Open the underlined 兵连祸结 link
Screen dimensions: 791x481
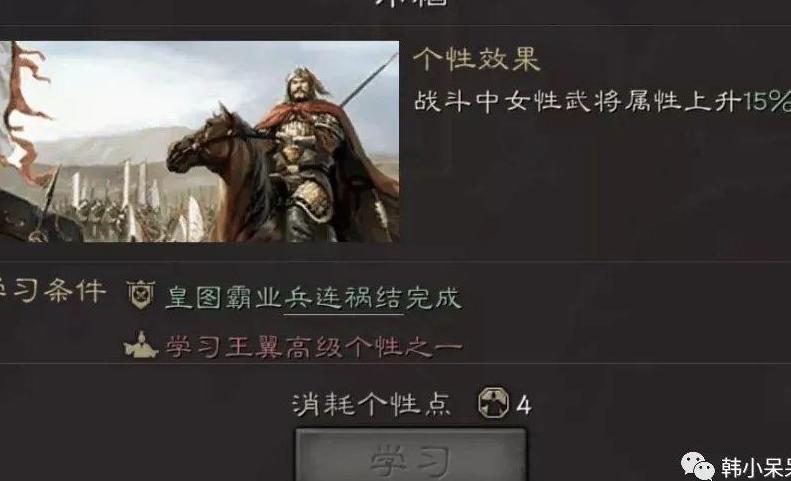343,298
